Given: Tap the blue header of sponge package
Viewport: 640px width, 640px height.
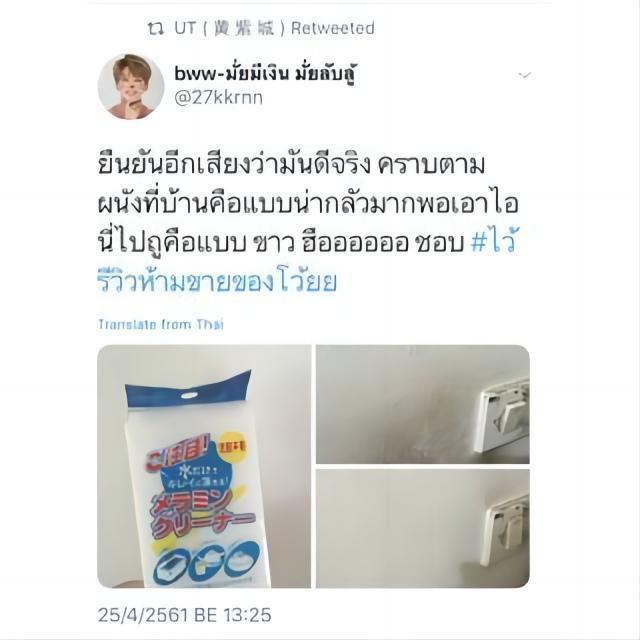Looking at the screenshot, I should (x=189, y=390).
